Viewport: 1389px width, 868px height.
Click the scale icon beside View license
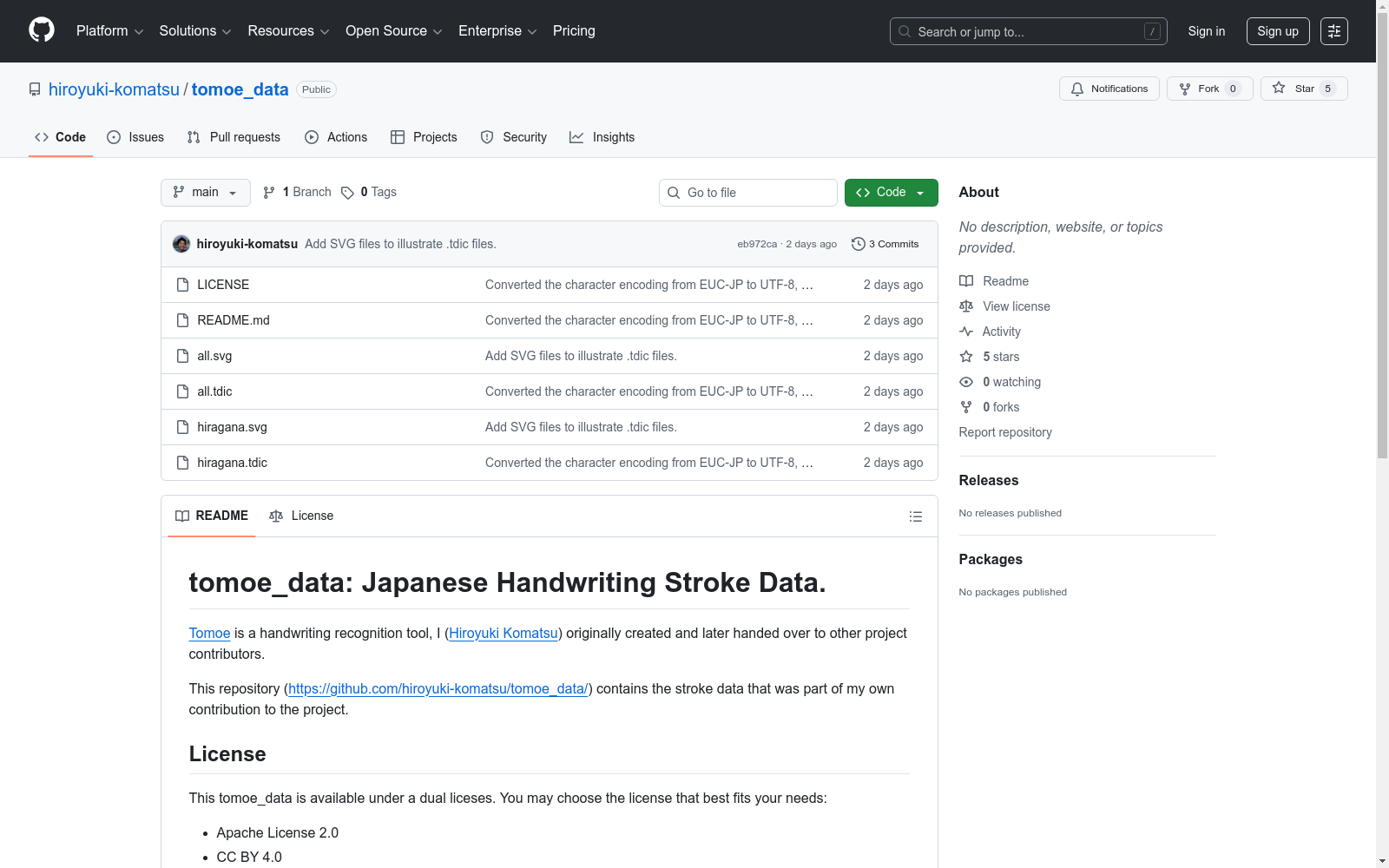pos(966,306)
